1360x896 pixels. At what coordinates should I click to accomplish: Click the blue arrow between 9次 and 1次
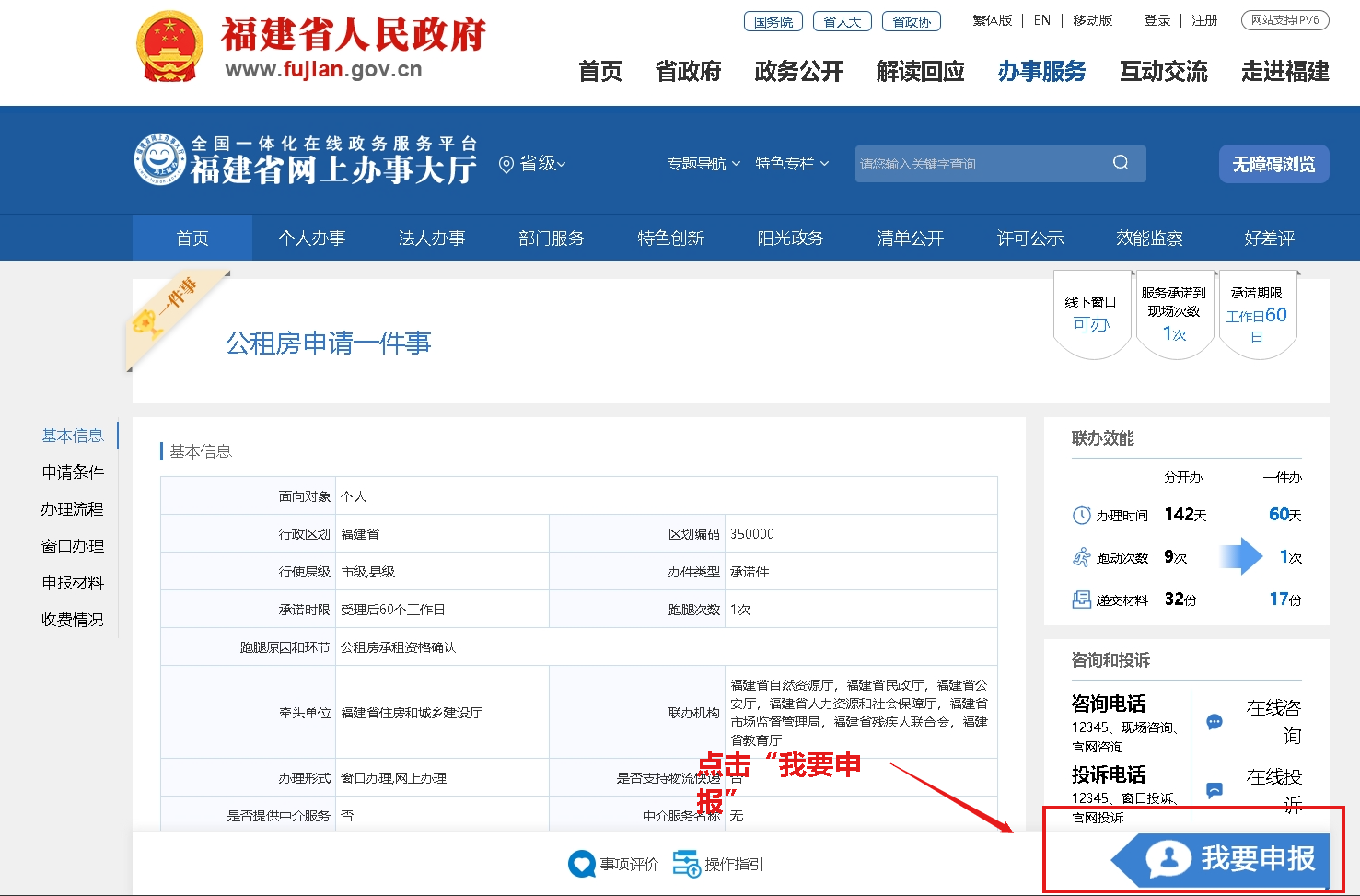(1240, 556)
